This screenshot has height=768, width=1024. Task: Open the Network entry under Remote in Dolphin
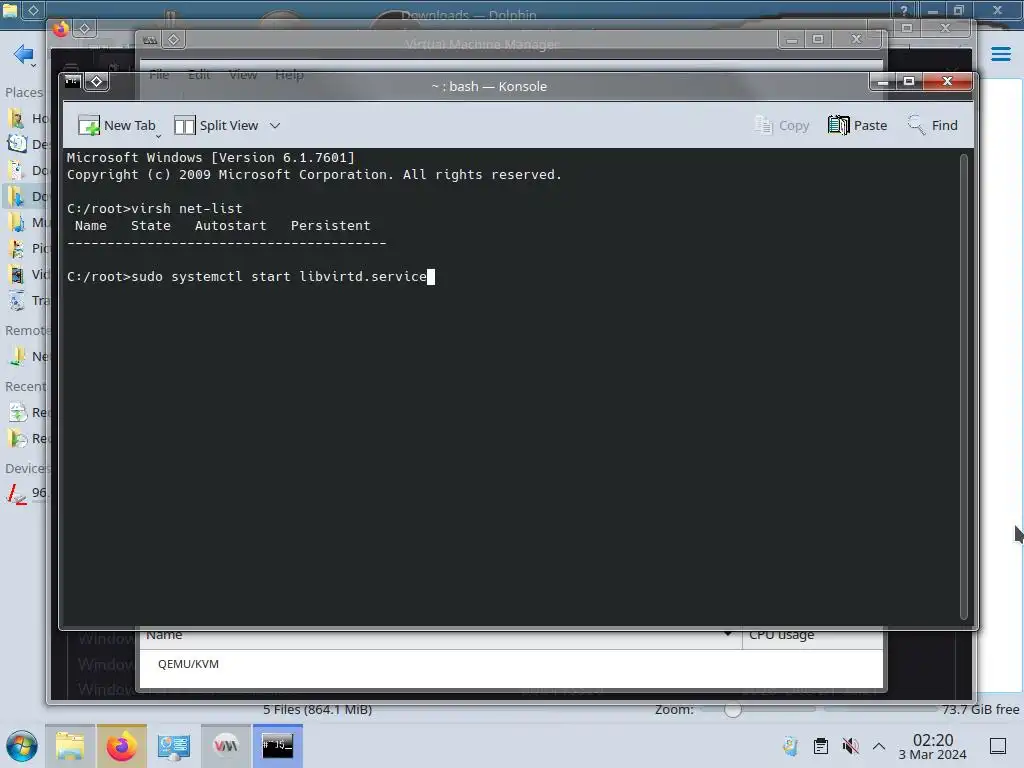[x=25, y=357]
